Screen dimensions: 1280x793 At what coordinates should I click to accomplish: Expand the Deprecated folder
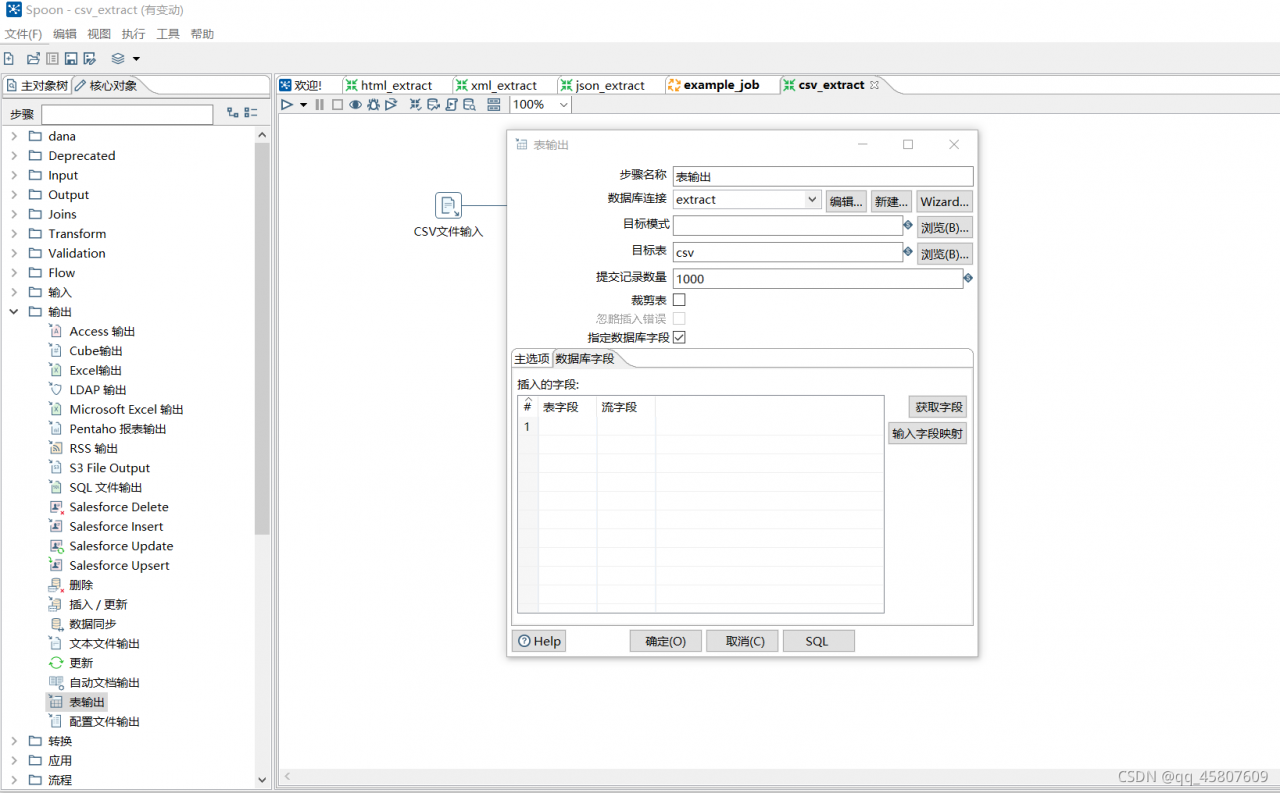click(14, 156)
